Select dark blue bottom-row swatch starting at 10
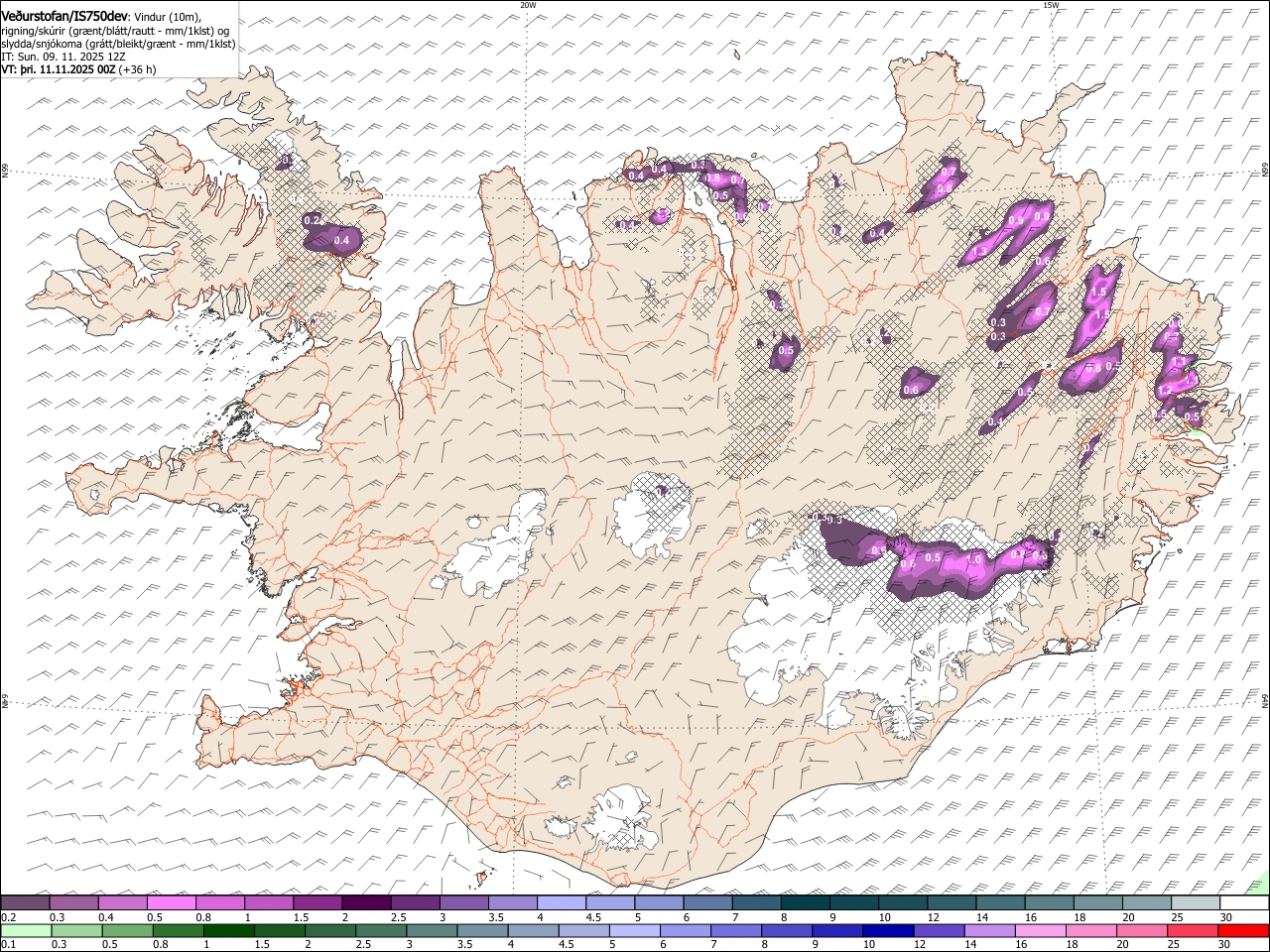 click(x=887, y=930)
